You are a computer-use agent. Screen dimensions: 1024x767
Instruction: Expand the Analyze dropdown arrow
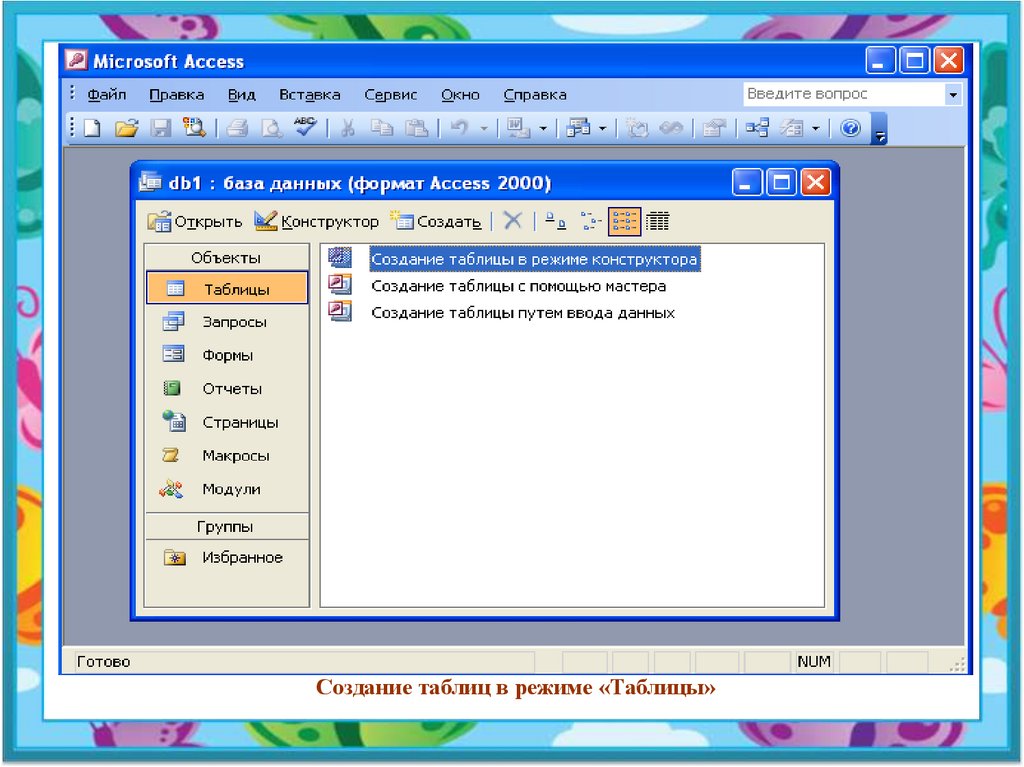click(602, 128)
